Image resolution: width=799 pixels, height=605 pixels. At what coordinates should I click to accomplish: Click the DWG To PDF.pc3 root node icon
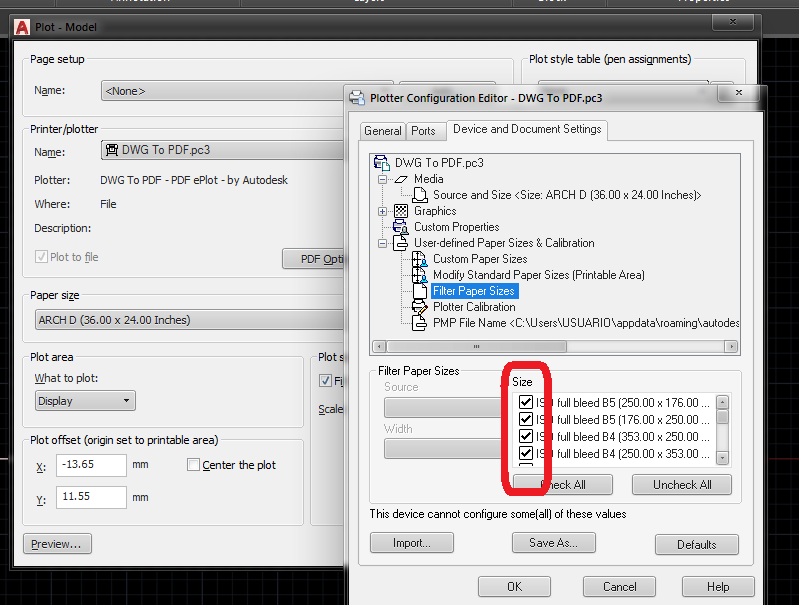[x=382, y=163]
